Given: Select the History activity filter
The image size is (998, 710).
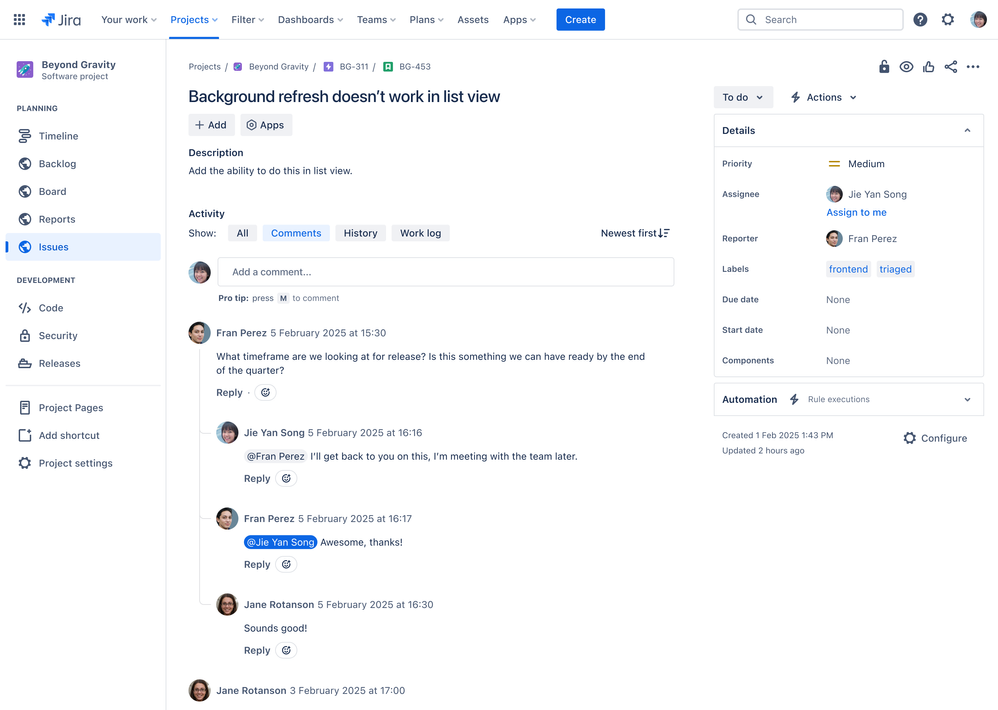Looking at the screenshot, I should pos(360,233).
